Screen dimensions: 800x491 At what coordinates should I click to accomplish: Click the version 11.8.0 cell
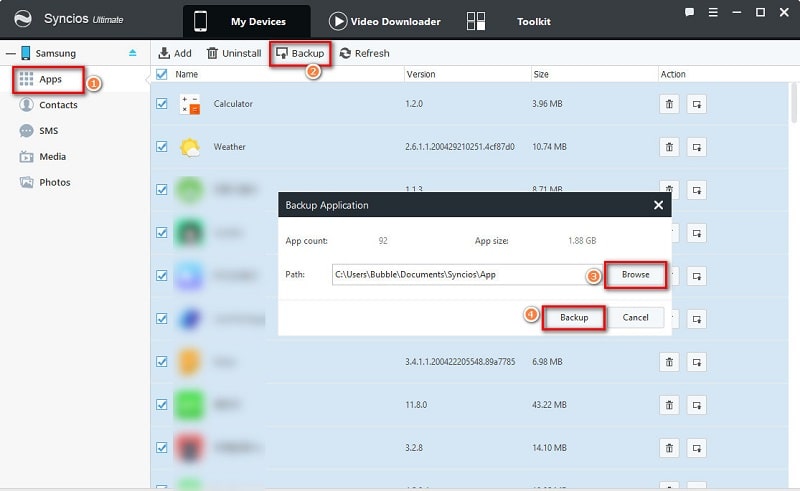click(x=416, y=404)
